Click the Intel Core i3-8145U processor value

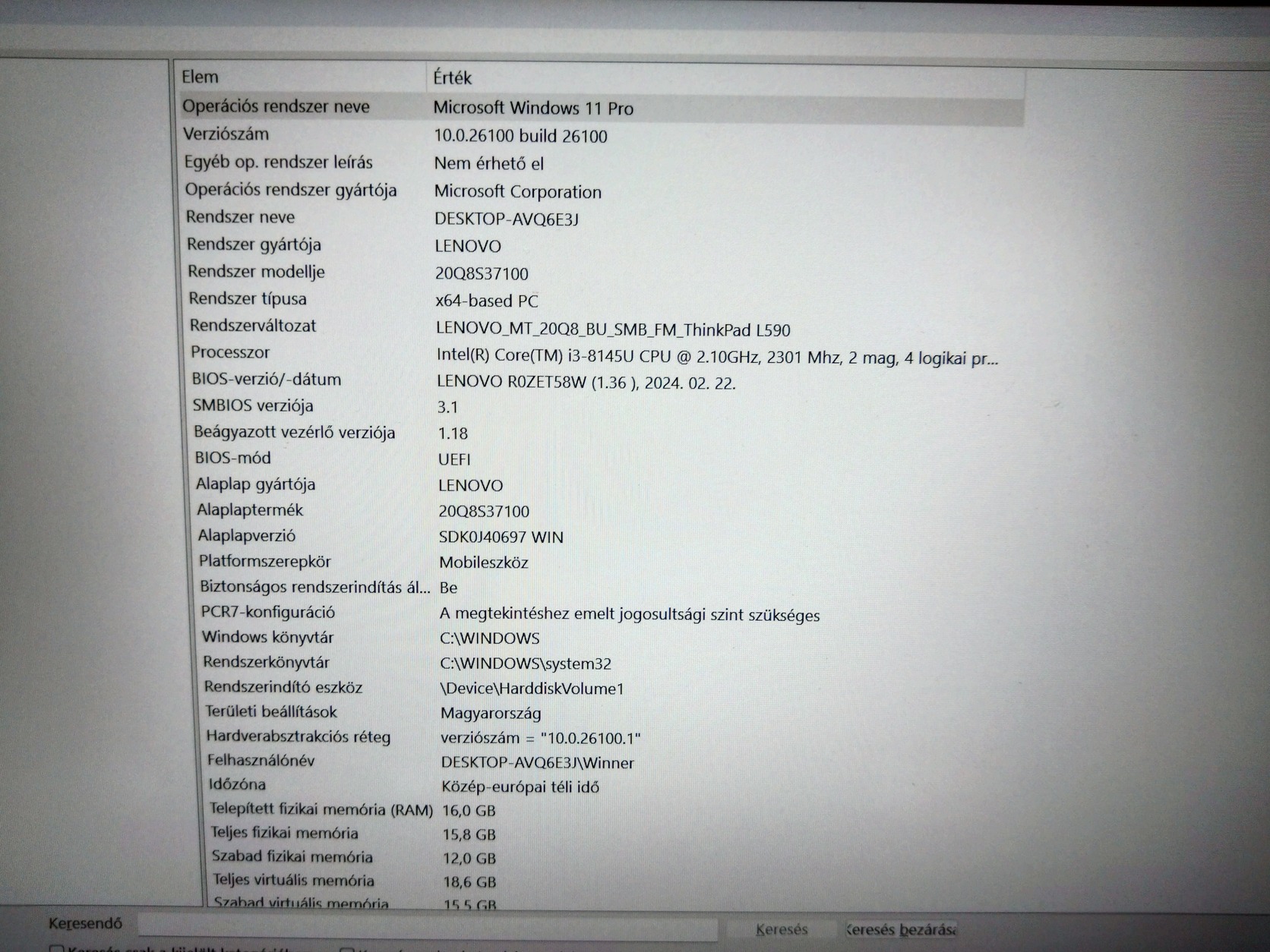pyautogui.click(x=717, y=358)
